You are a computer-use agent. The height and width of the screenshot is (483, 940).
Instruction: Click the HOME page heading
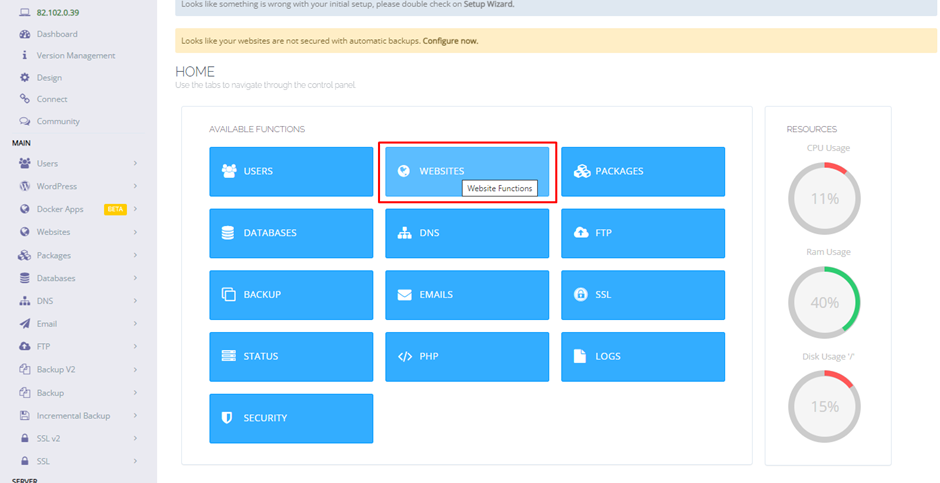point(195,72)
